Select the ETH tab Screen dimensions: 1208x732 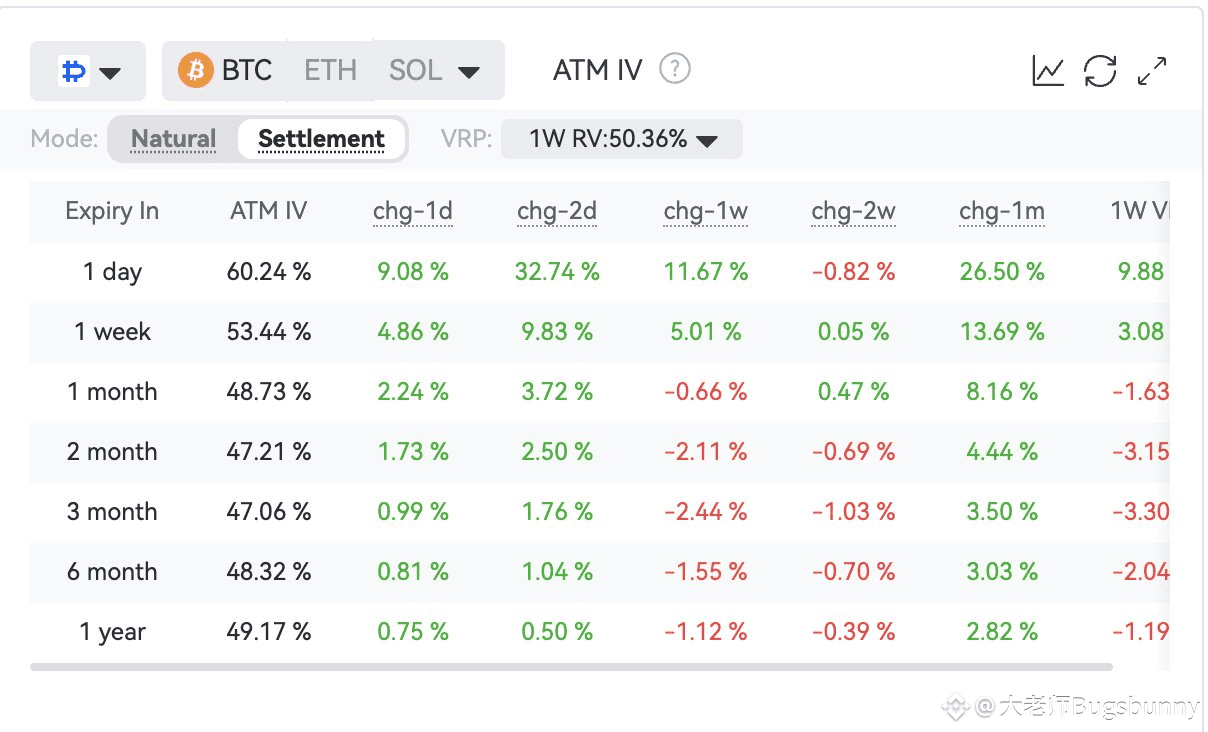click(x=330, y=71)
